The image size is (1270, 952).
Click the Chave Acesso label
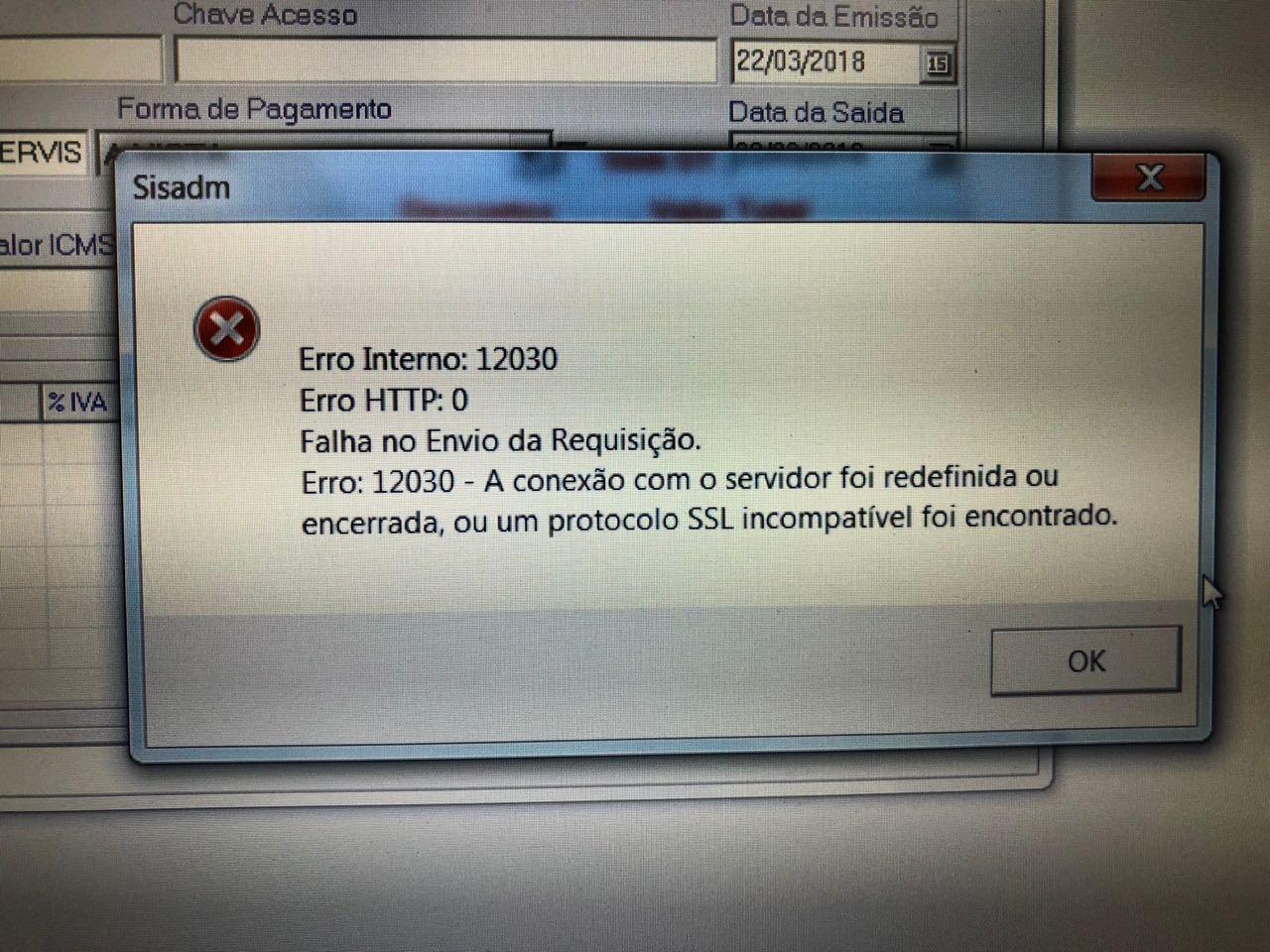click(x=265, y=15)
